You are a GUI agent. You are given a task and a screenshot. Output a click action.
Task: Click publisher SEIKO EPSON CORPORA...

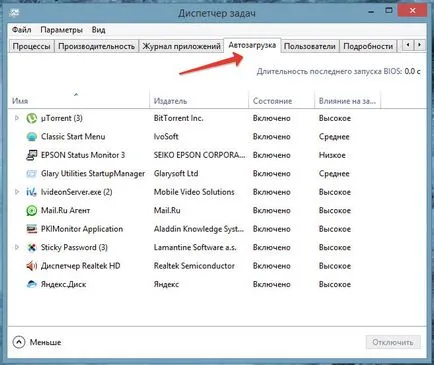199,155
